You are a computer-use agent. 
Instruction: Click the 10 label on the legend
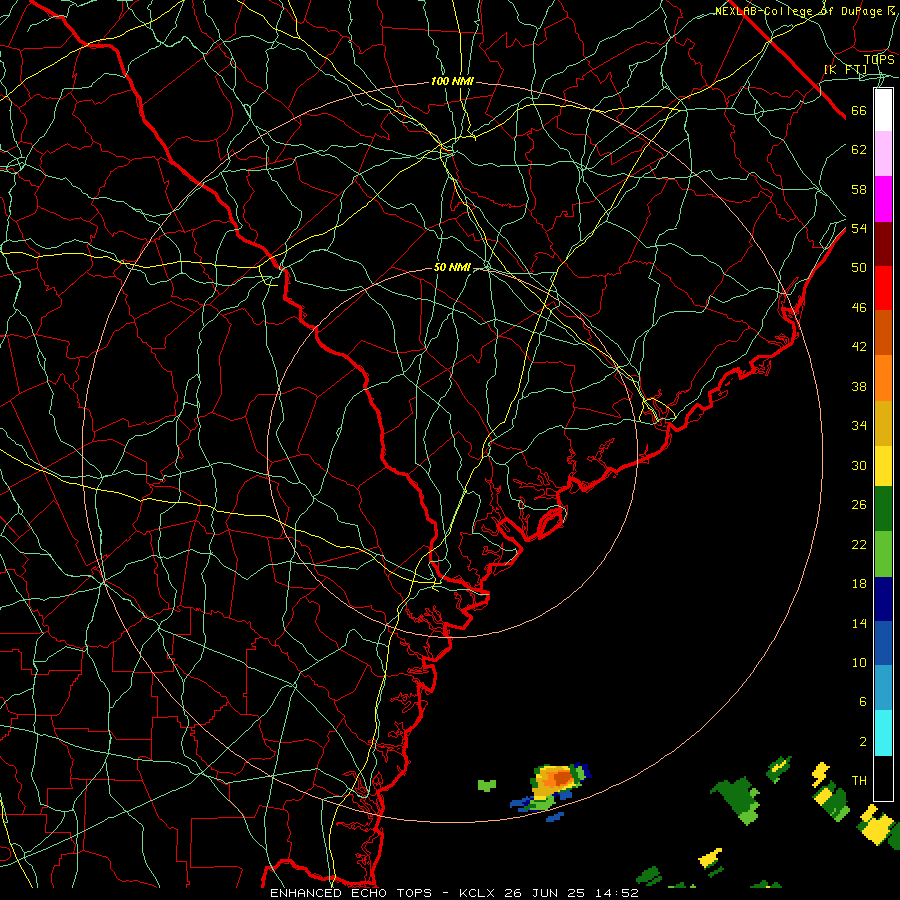click(859, 662)
